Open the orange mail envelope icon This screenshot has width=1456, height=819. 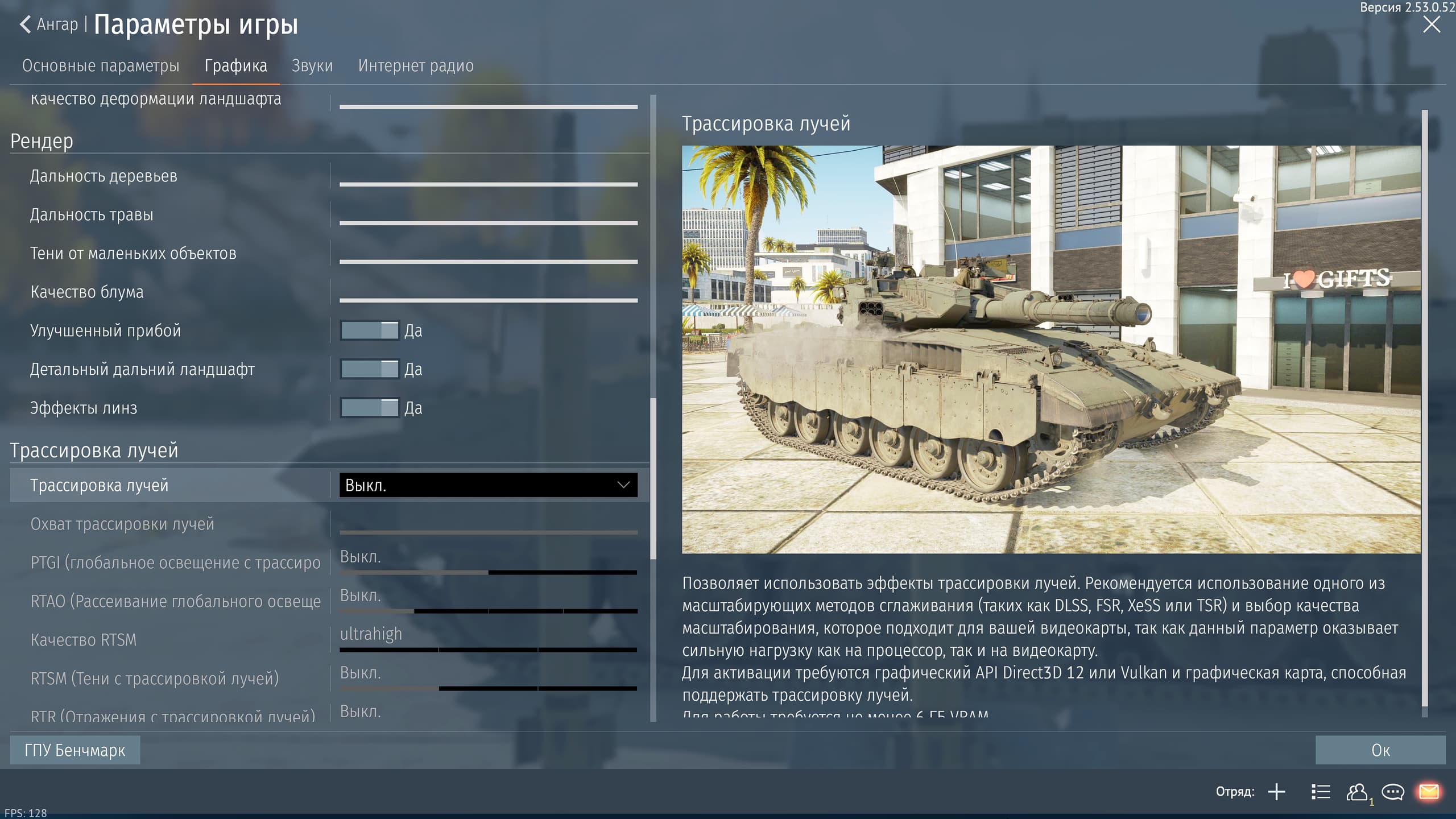[1429, 792]
